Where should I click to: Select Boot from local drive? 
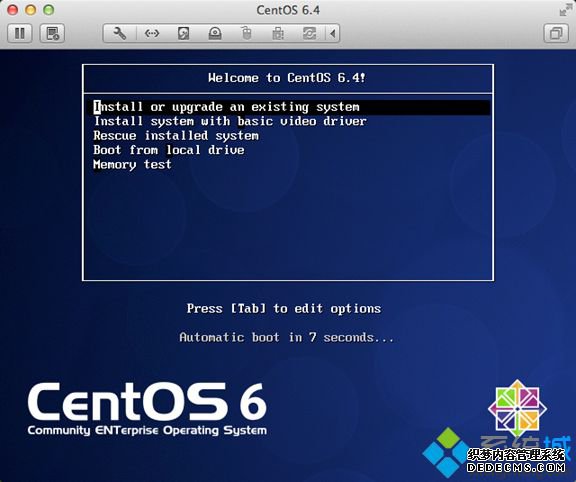(x=169, y=150)
